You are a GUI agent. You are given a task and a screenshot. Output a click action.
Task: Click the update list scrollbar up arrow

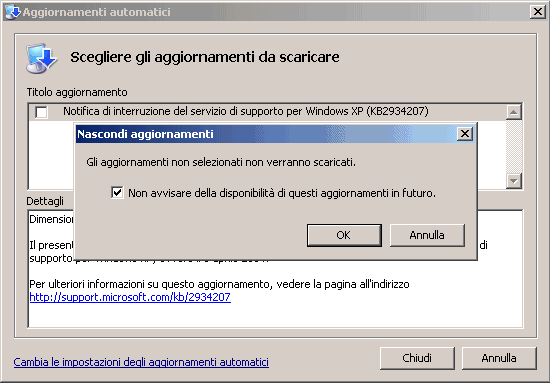click(514, 112)
